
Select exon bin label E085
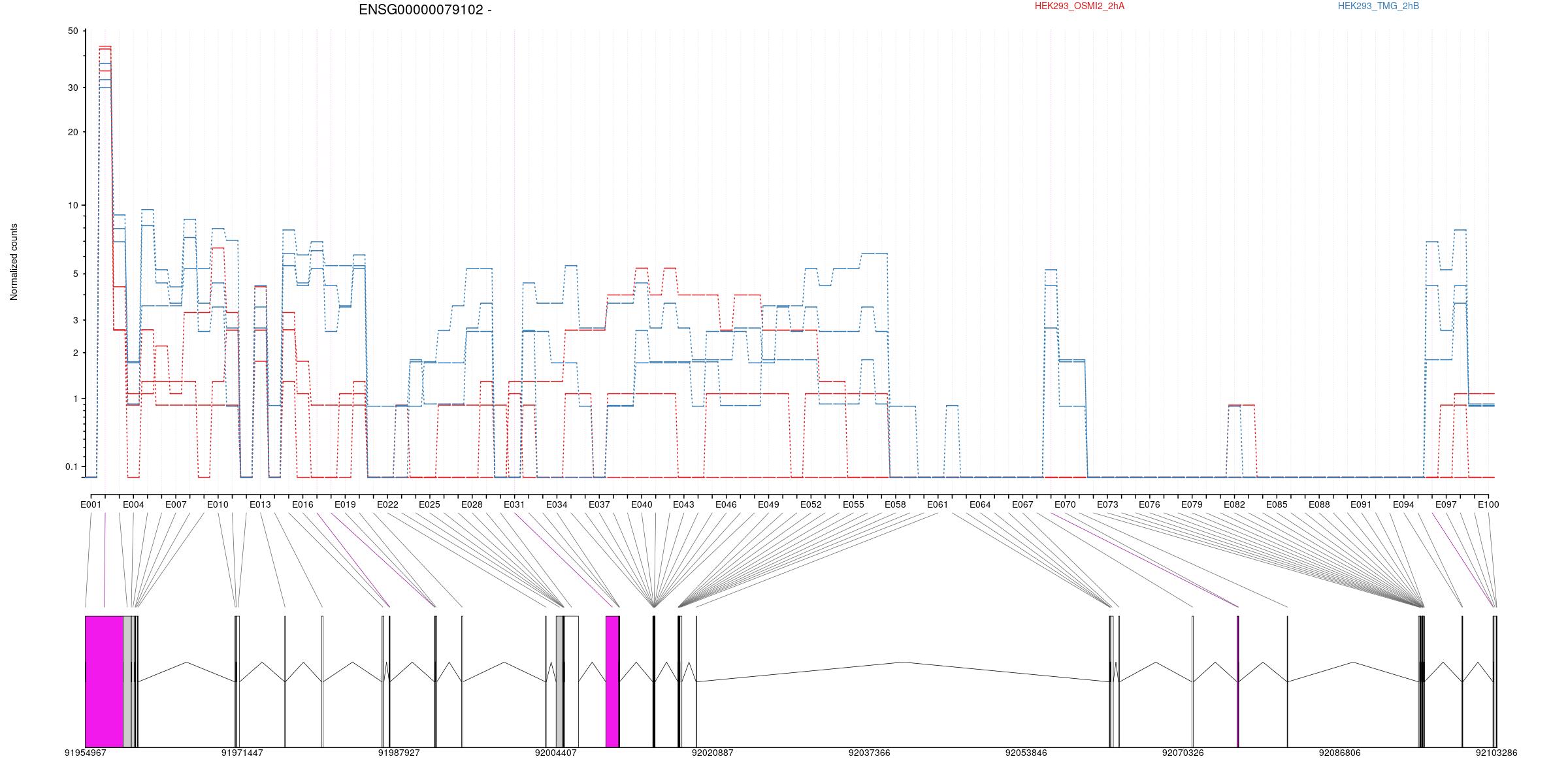click(x=1277, y=504)
